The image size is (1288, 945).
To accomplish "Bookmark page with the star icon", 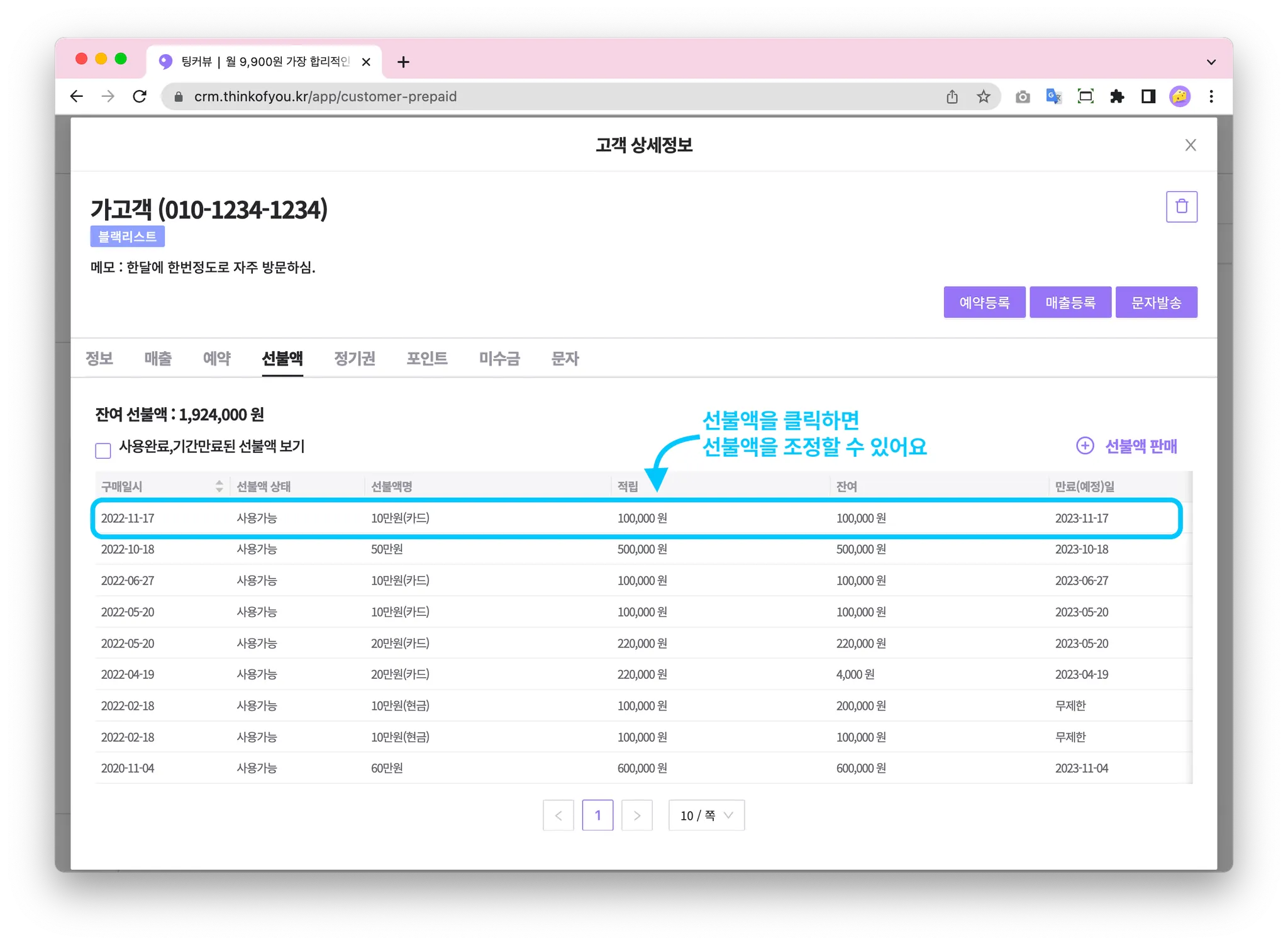I will pos(983,96).
